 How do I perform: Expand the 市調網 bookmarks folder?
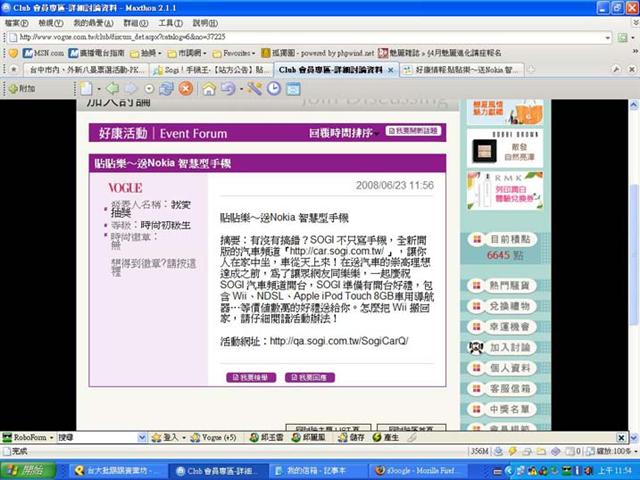pyautogui.click(x=187, y=53)
